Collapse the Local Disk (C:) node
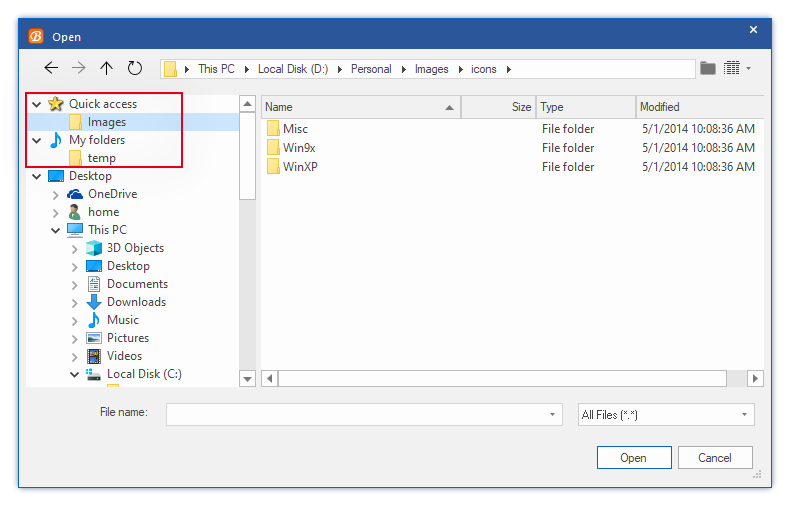This screenshot has width=790, height=506. (x=75, y=375)
